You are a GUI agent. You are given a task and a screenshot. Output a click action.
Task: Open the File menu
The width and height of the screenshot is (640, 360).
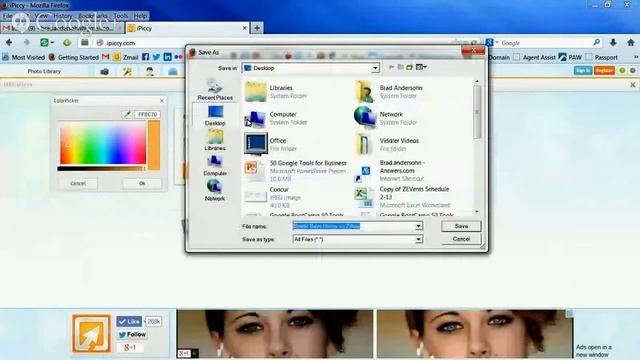pyautogui.click(x=8, y=16)
